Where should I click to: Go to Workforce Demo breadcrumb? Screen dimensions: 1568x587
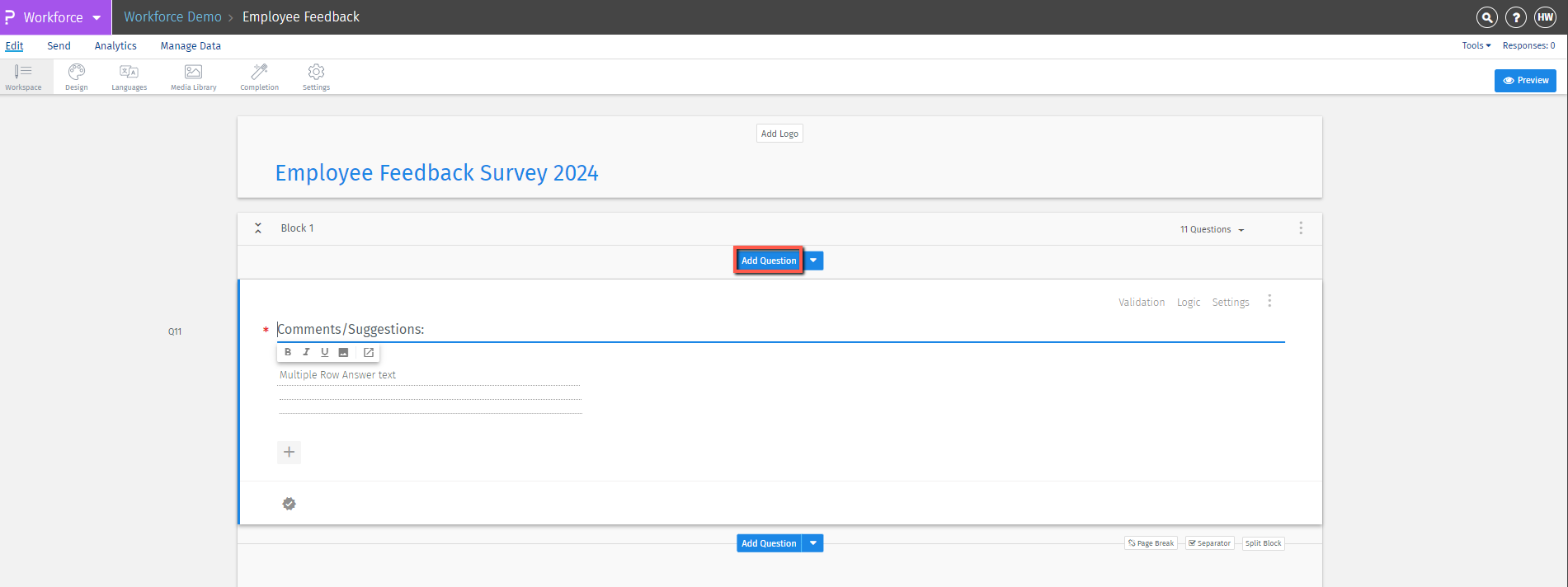pyautogui.click(x=172, y=17)
